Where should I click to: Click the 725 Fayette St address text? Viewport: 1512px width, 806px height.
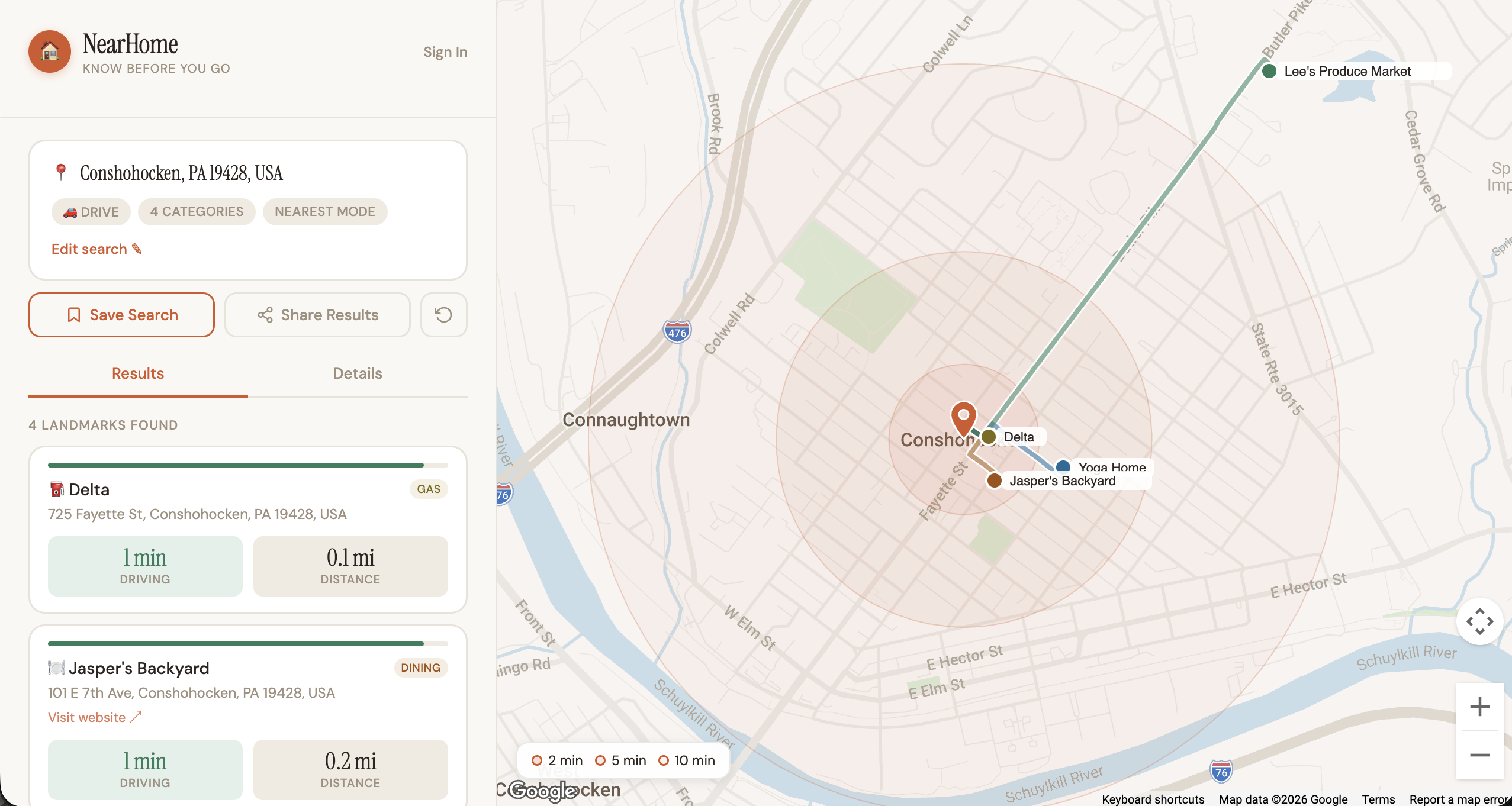[197, 514]
